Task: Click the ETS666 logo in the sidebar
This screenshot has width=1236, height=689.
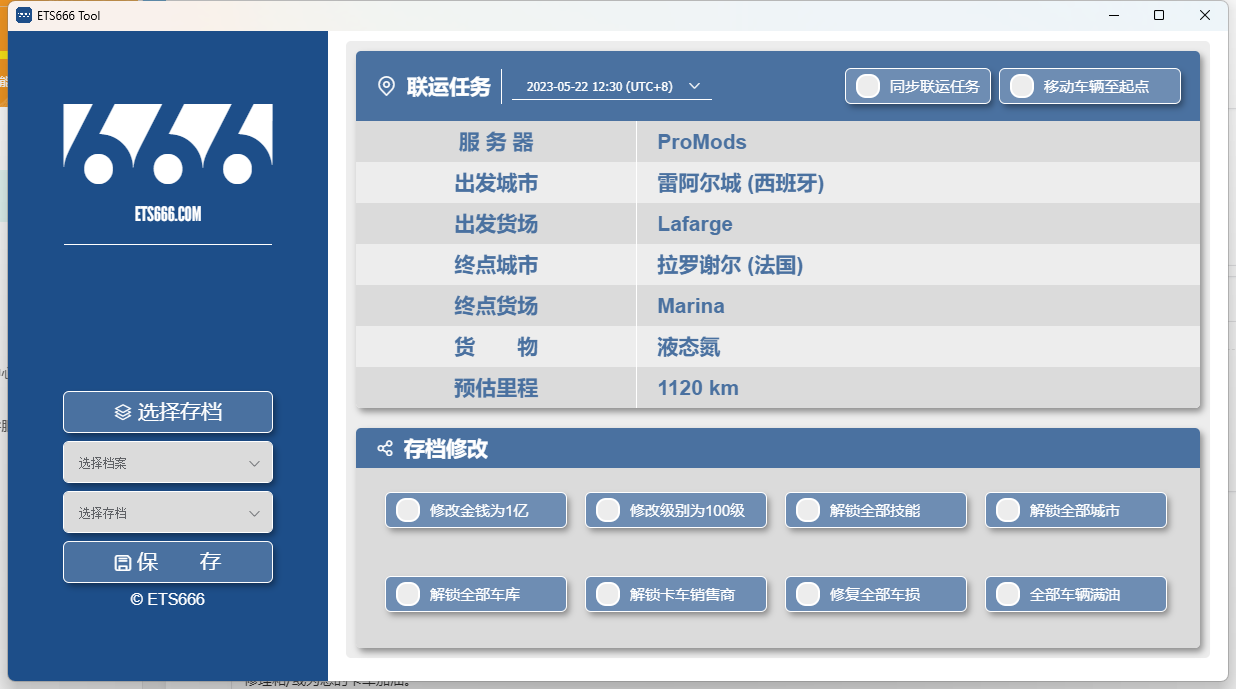Action: (168, 144)
